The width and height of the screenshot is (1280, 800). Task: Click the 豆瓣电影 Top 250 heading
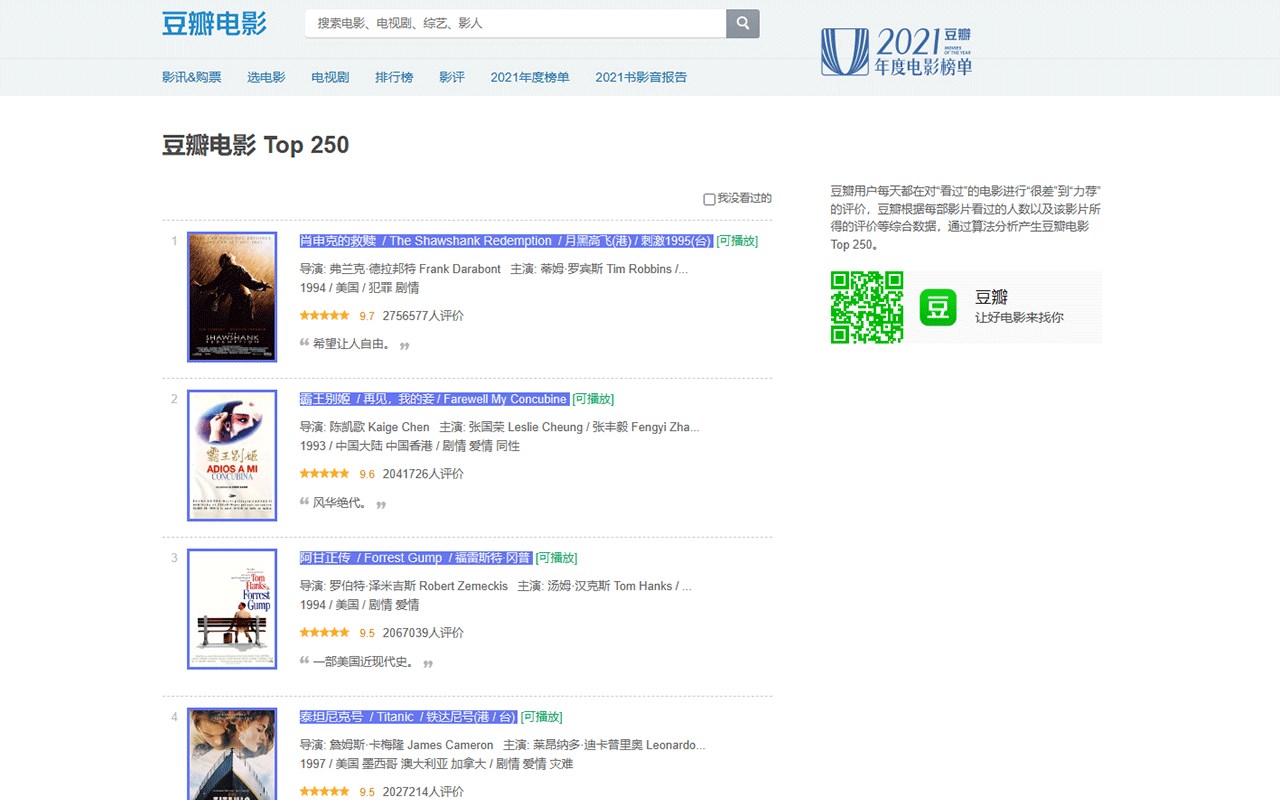tap(256, 145)
